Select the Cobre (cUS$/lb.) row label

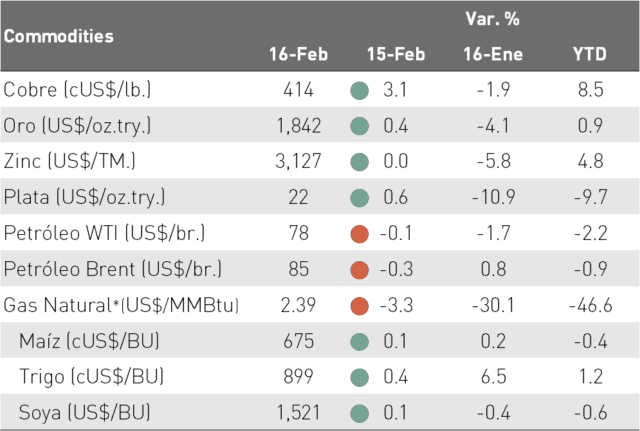pyautogui.click(x=77, y=90)
